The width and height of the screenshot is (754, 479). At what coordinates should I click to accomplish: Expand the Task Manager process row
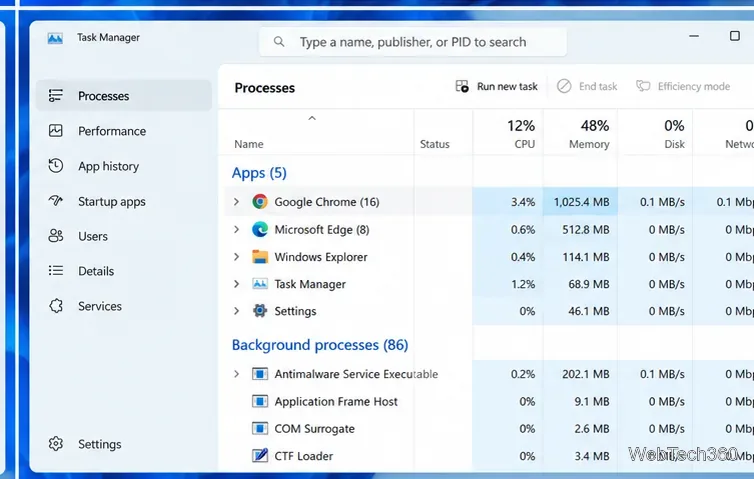tap(236, 284)
